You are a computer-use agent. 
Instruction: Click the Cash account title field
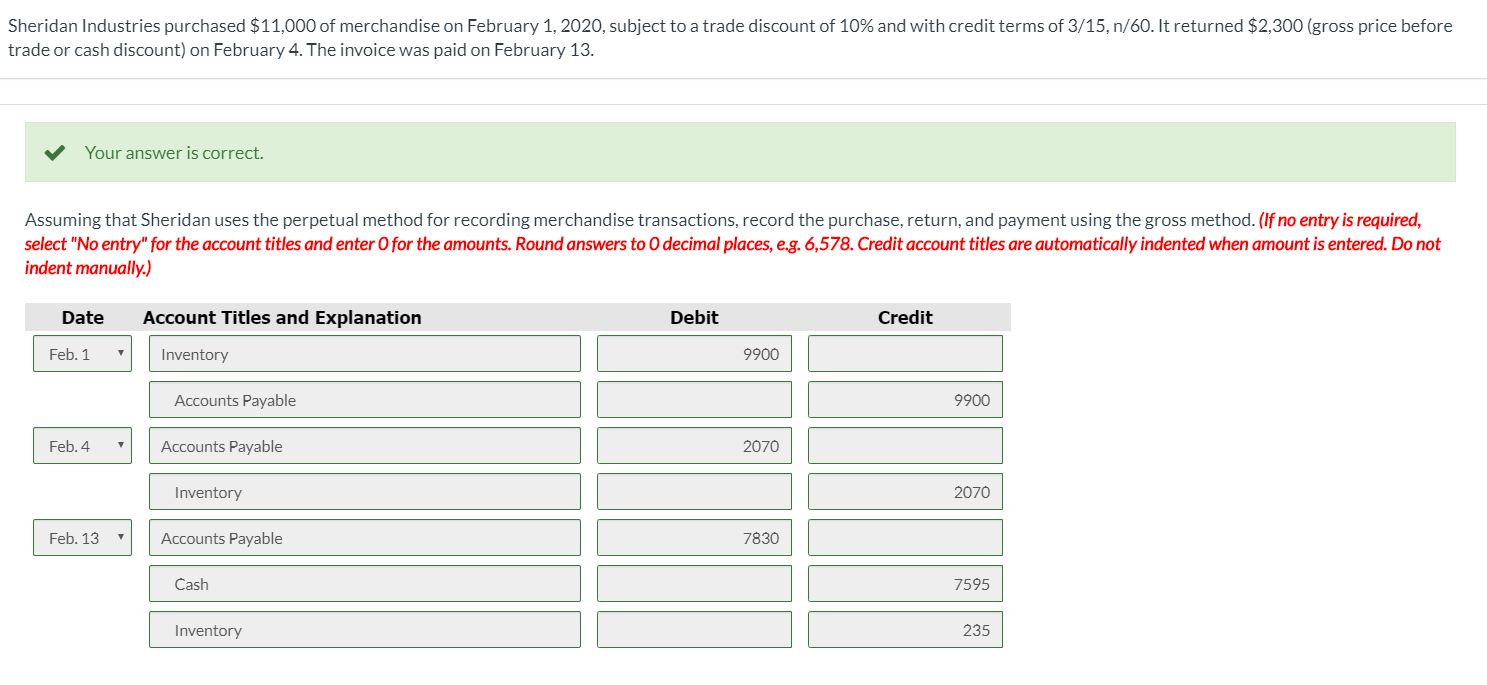364,583
